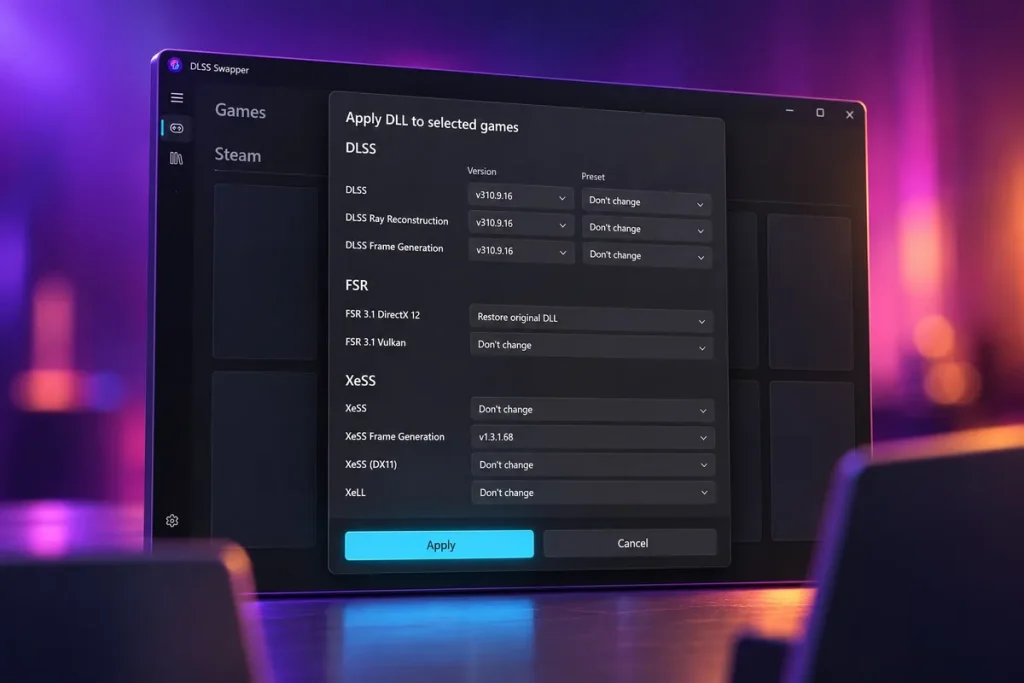
Task: Click the 'XeSS (DX11)' label
Action: point(370,464)
